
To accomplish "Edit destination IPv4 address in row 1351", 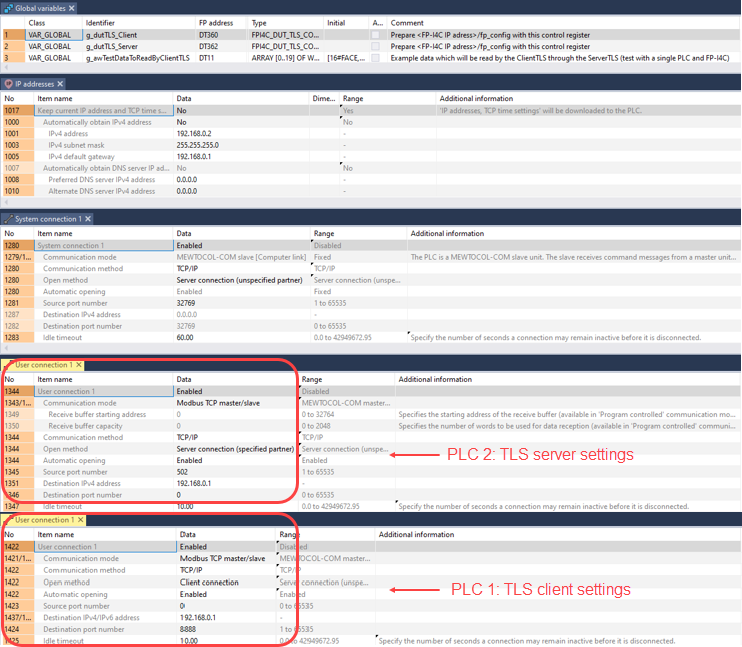I will coord(236,483).
